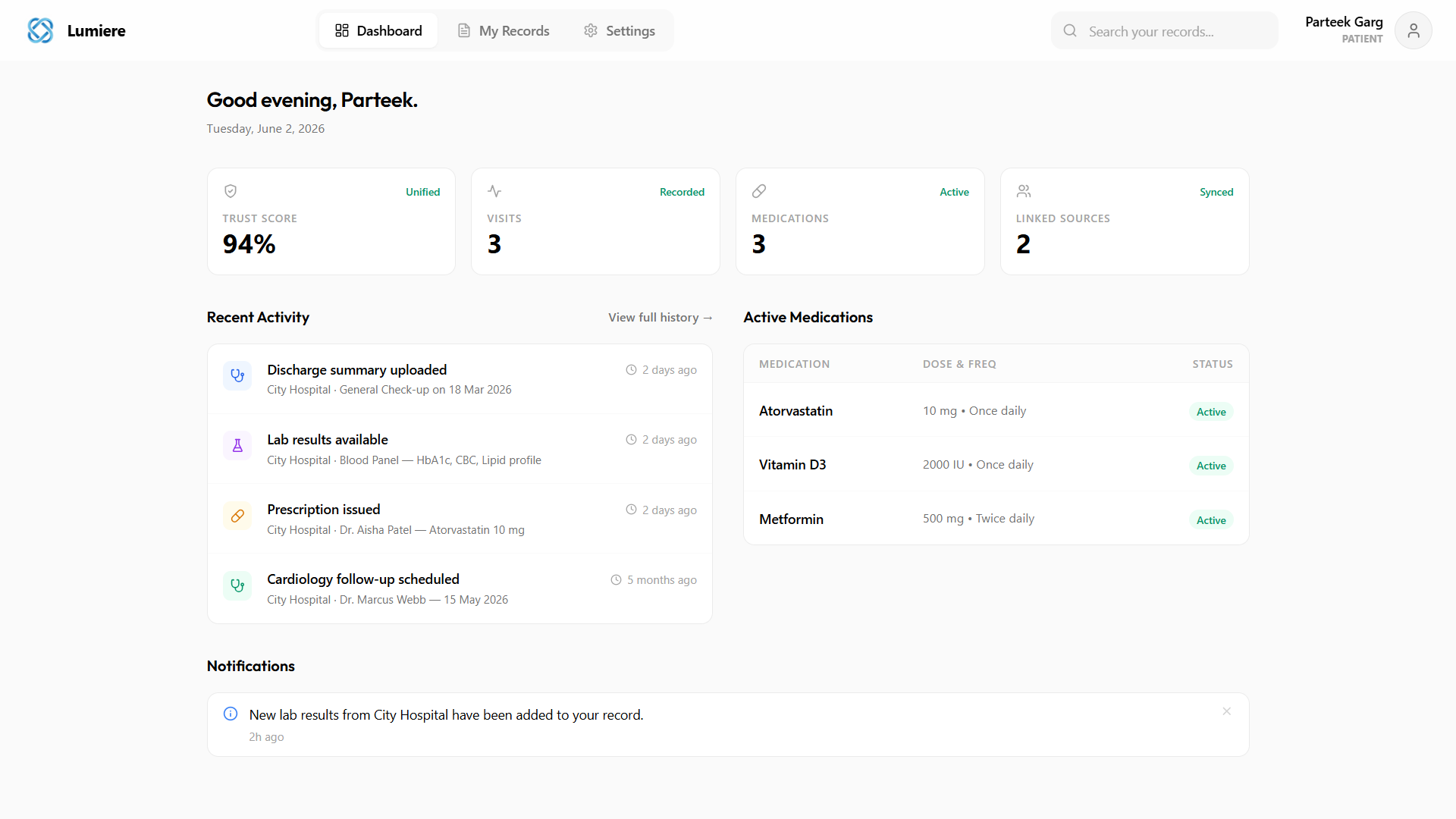Click the Unified status label
The image size is (1456, 819).
coord(422,192)
